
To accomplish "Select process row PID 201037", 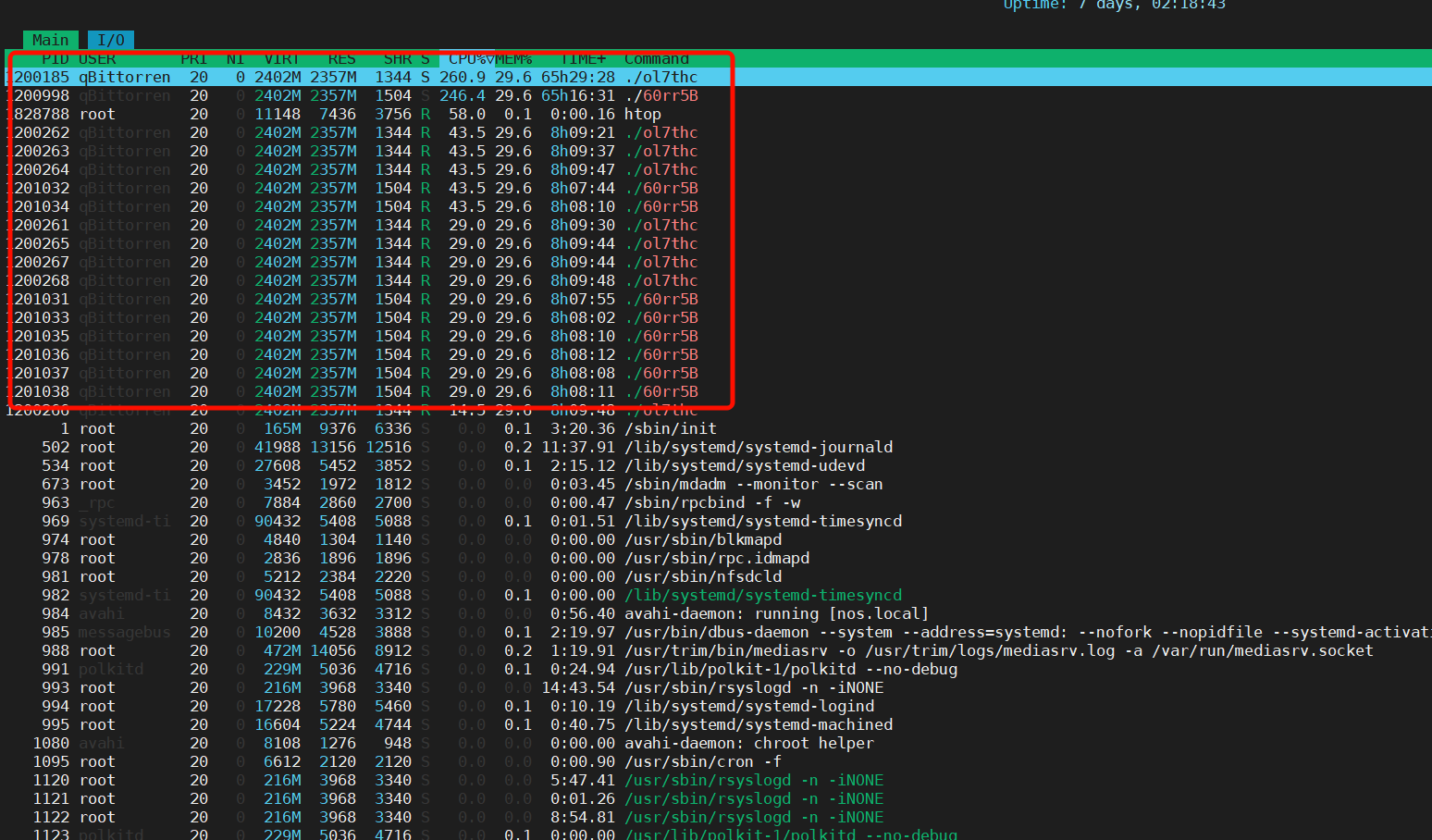I will pos(718,373).
